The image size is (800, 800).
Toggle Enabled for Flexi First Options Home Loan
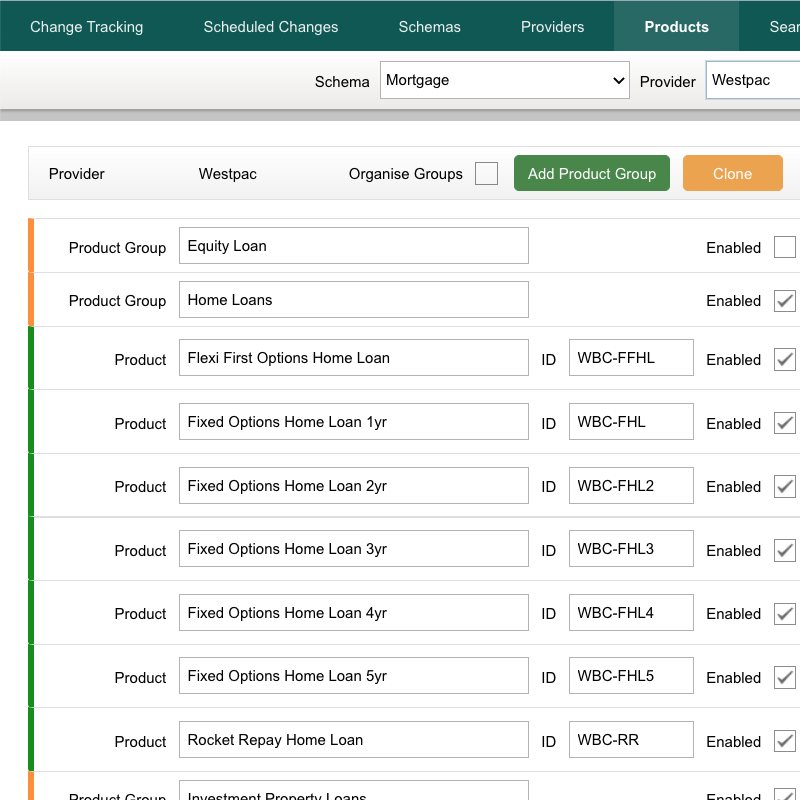(785, 360)
